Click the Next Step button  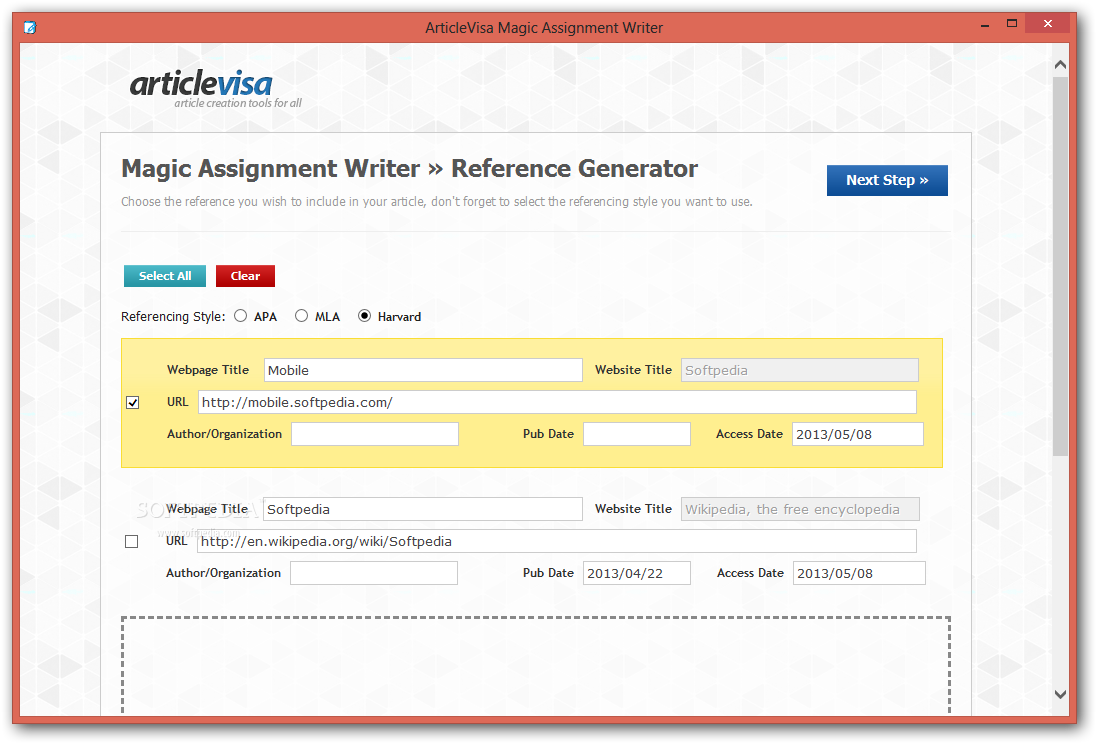click(x=887, y=181)
